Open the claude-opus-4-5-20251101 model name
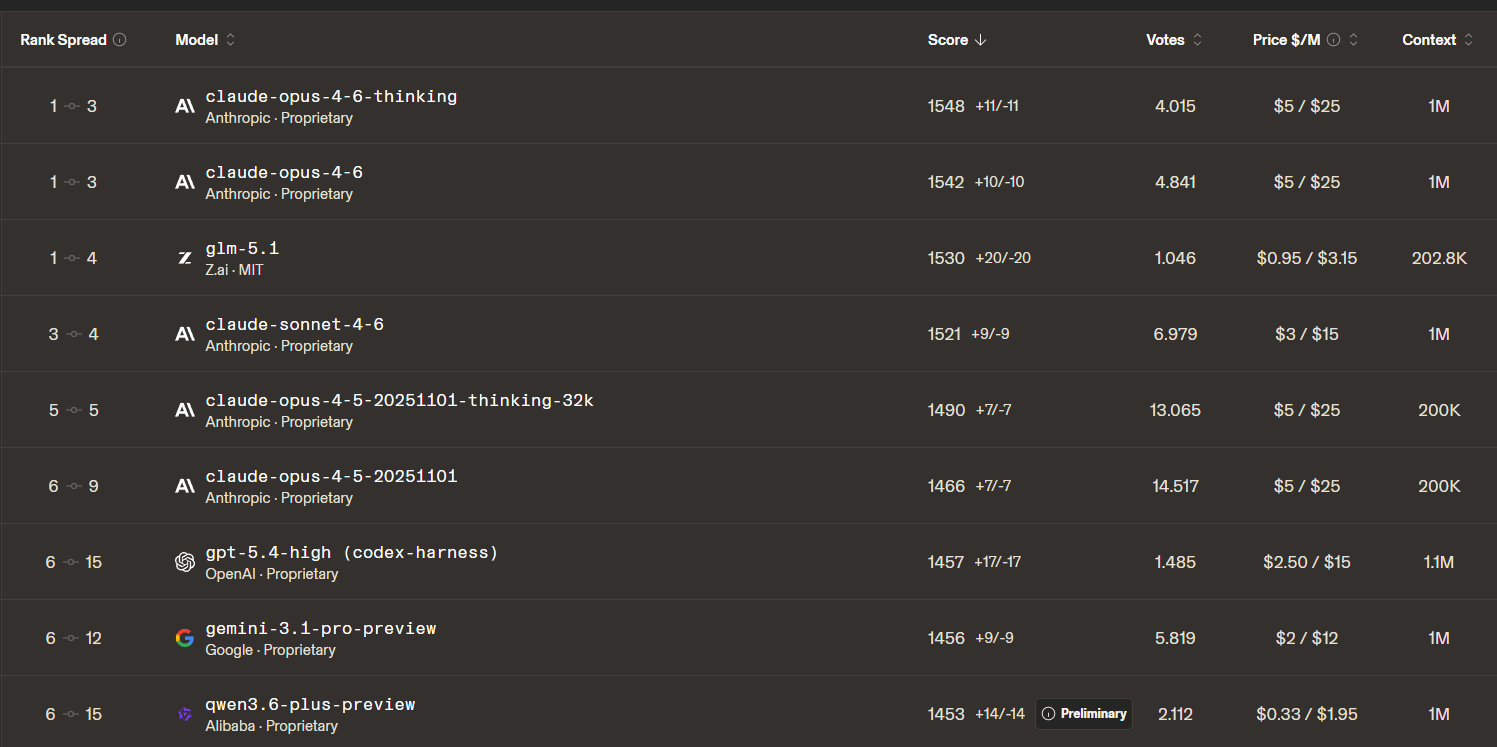1497x747 pixels. [x=331, y=477]
